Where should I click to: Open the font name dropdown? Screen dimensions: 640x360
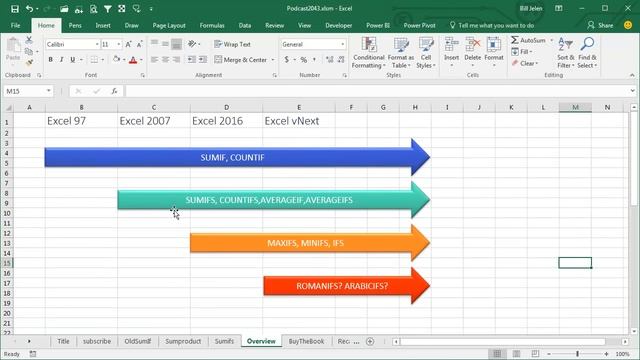click(x=97, y=44)
